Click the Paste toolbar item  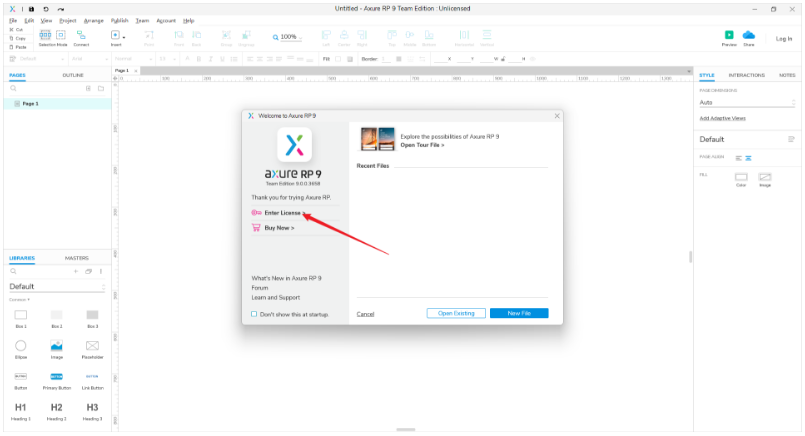click(18, 47)
